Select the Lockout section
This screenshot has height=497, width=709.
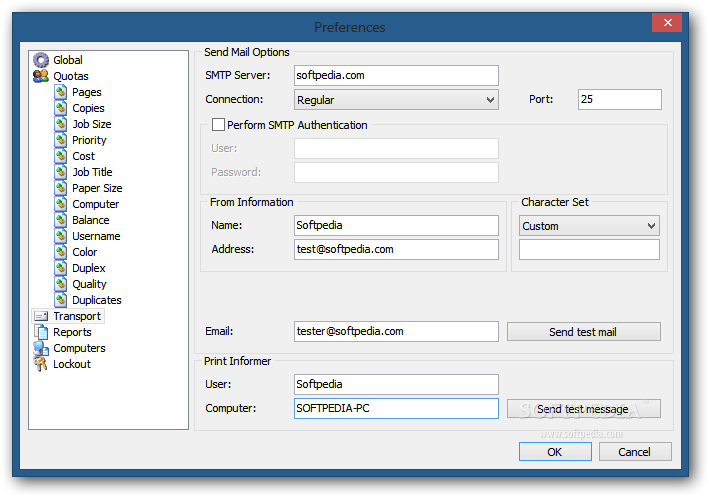click(x=72, y=364)
